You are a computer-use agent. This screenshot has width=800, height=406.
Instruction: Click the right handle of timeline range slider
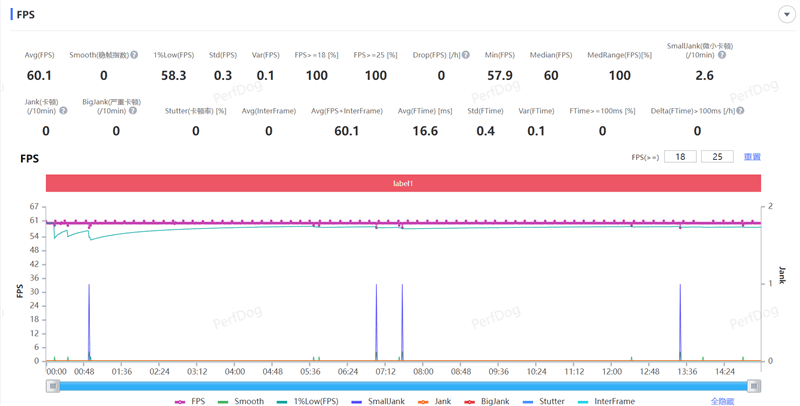pos(754,386)
